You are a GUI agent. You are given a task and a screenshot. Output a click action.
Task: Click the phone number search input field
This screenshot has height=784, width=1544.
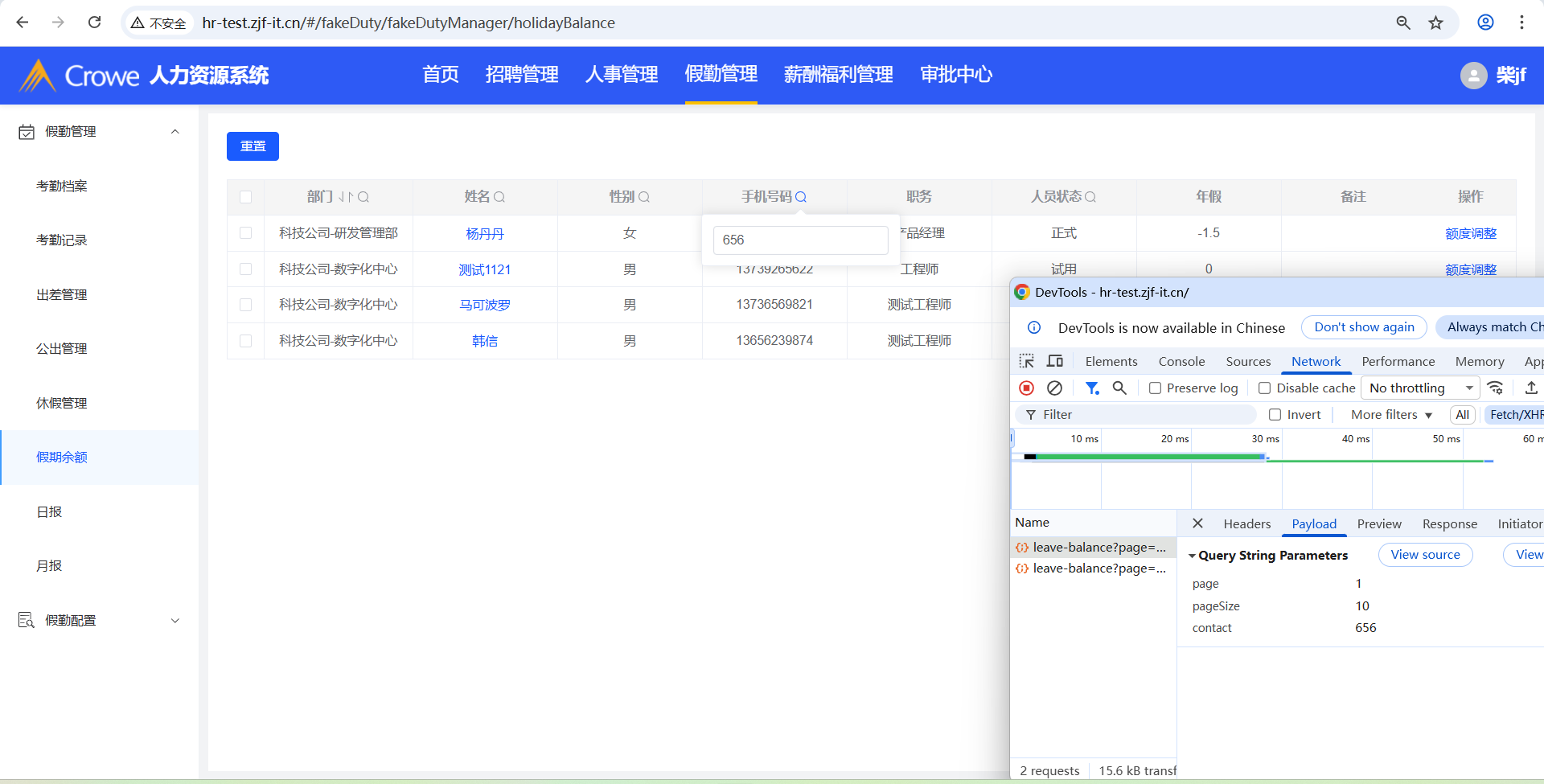[x=800, y=240]
